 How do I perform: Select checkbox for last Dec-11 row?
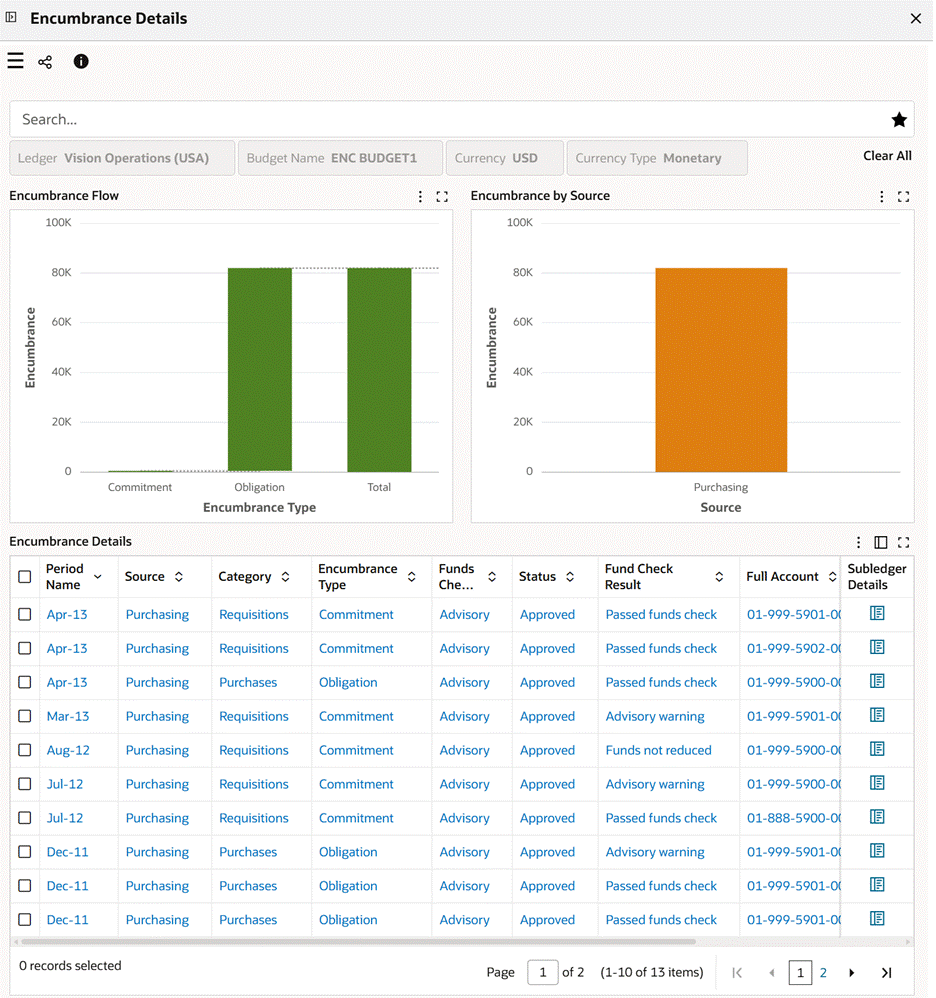point(25,920)
